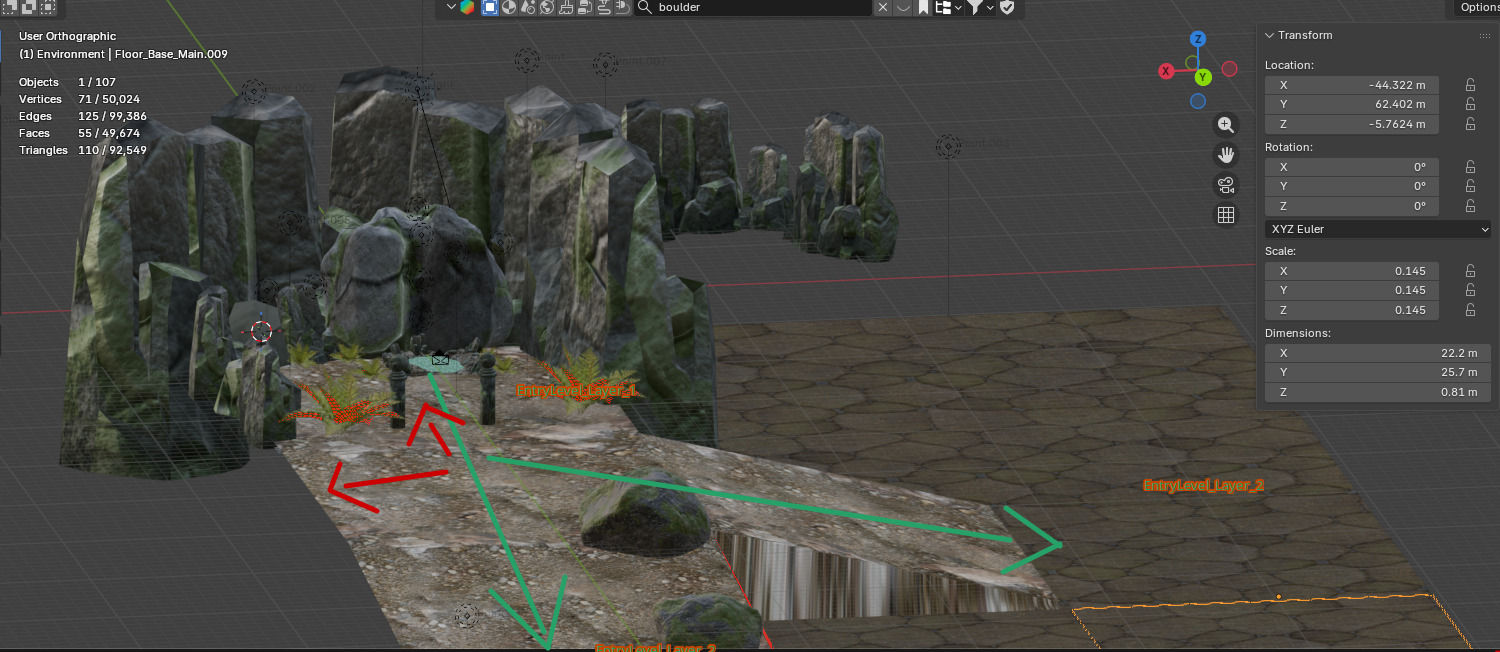Toggle the curved-line button after the clear X
1500x652 pixels.
click(902, 7)
